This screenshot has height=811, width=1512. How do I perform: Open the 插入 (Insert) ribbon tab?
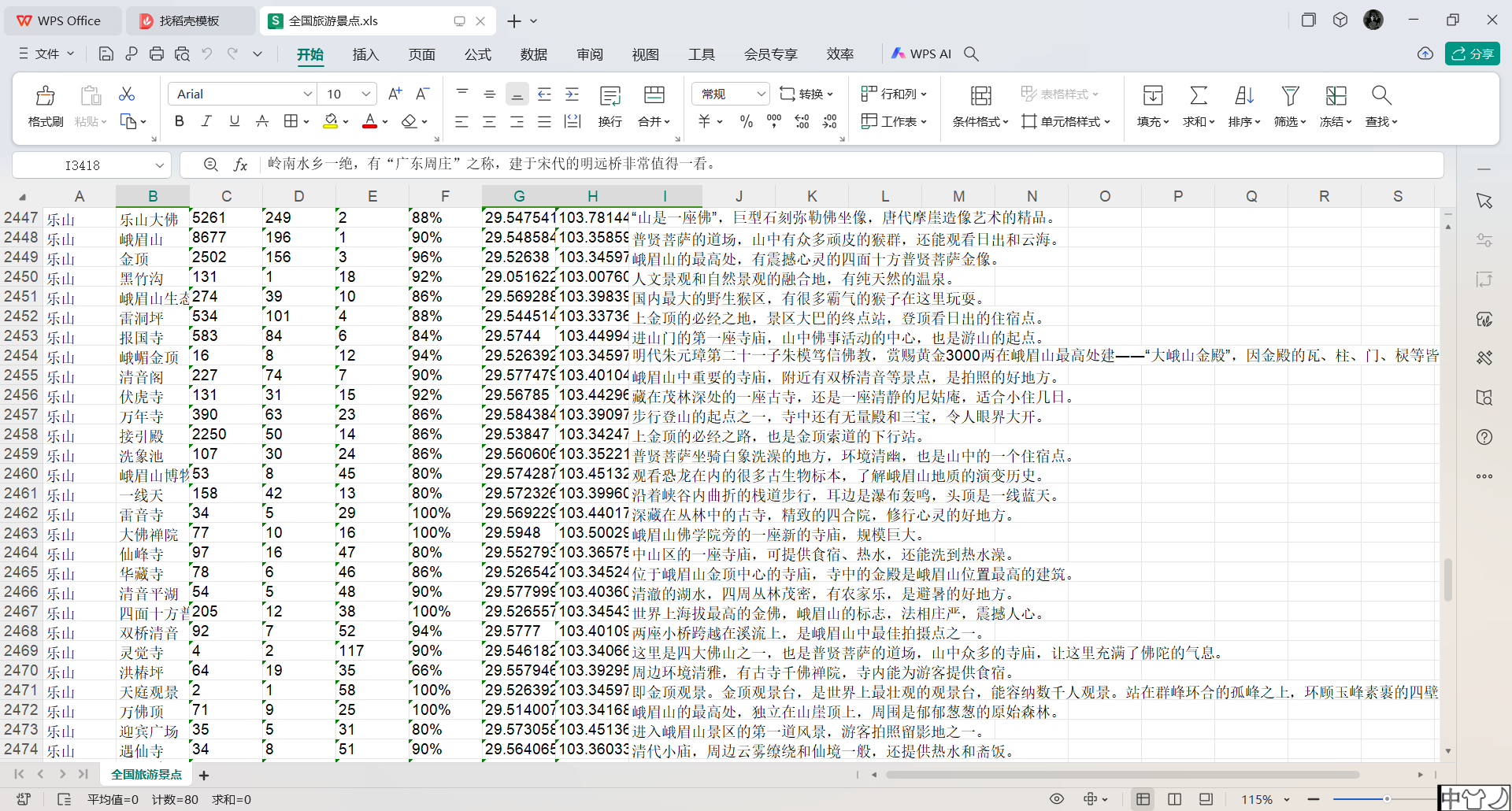(x=365, y=54)
